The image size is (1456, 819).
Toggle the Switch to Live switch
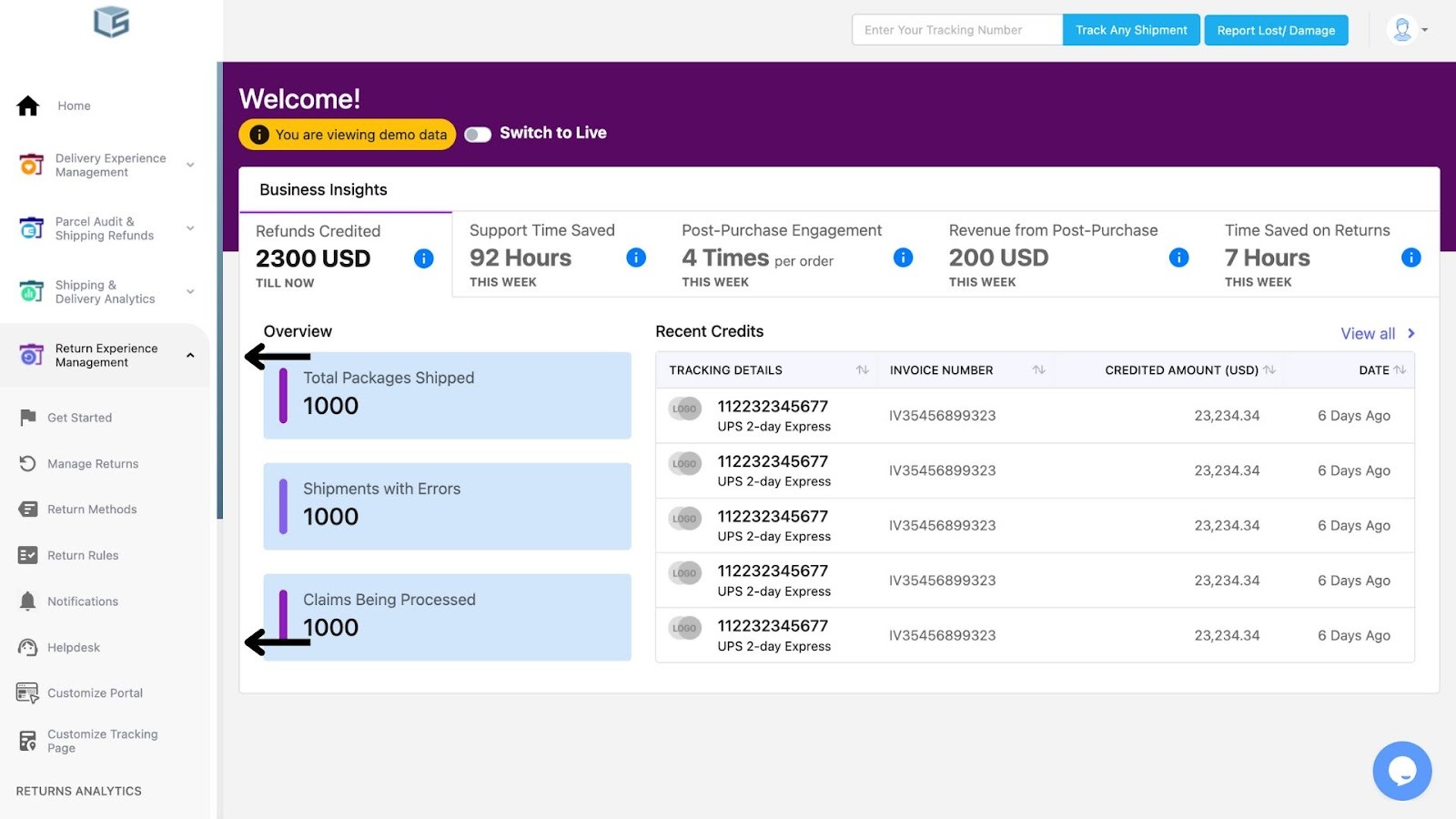(478, 135)
